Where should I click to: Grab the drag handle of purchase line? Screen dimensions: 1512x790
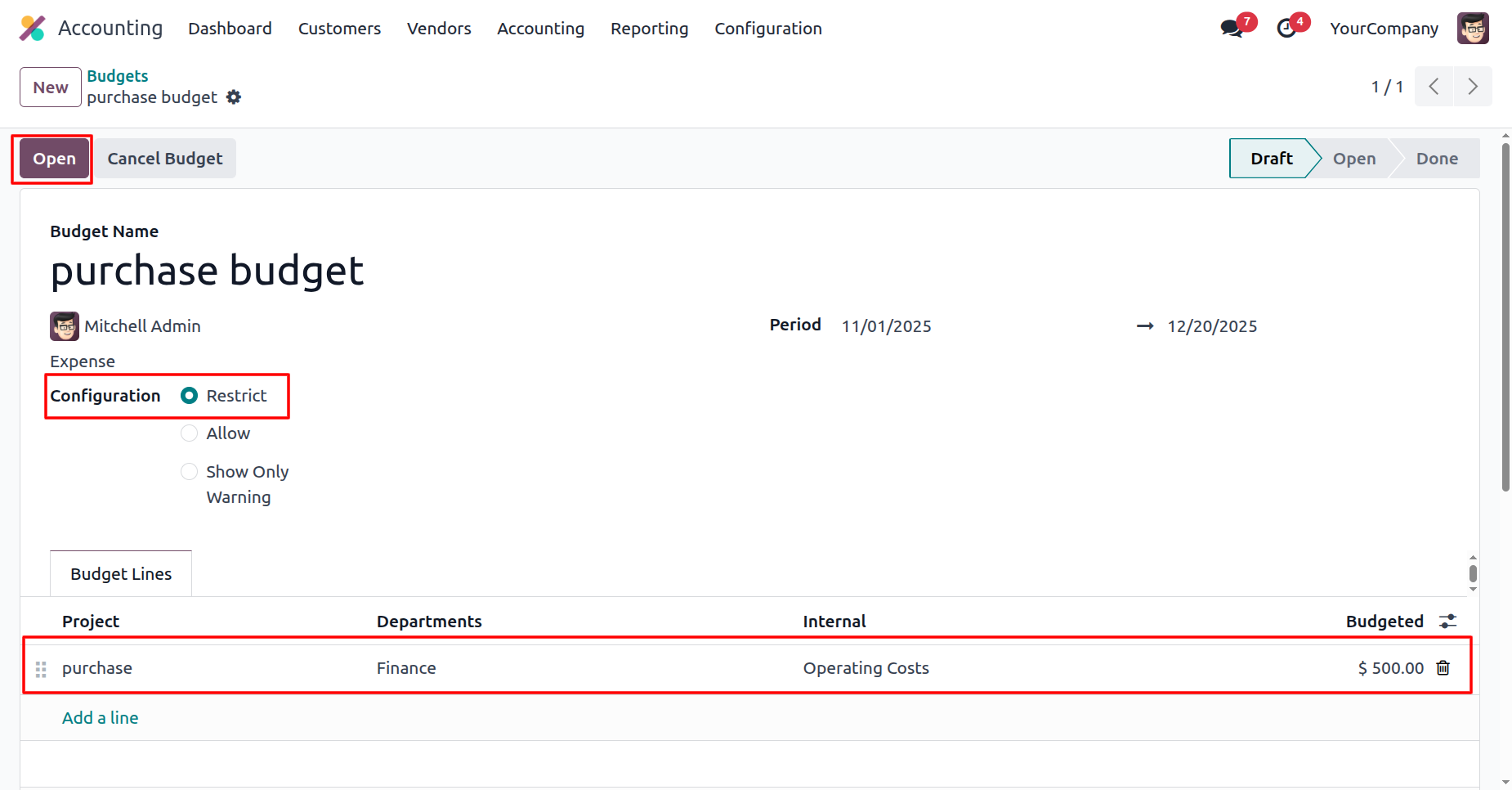tap(41, 670)
